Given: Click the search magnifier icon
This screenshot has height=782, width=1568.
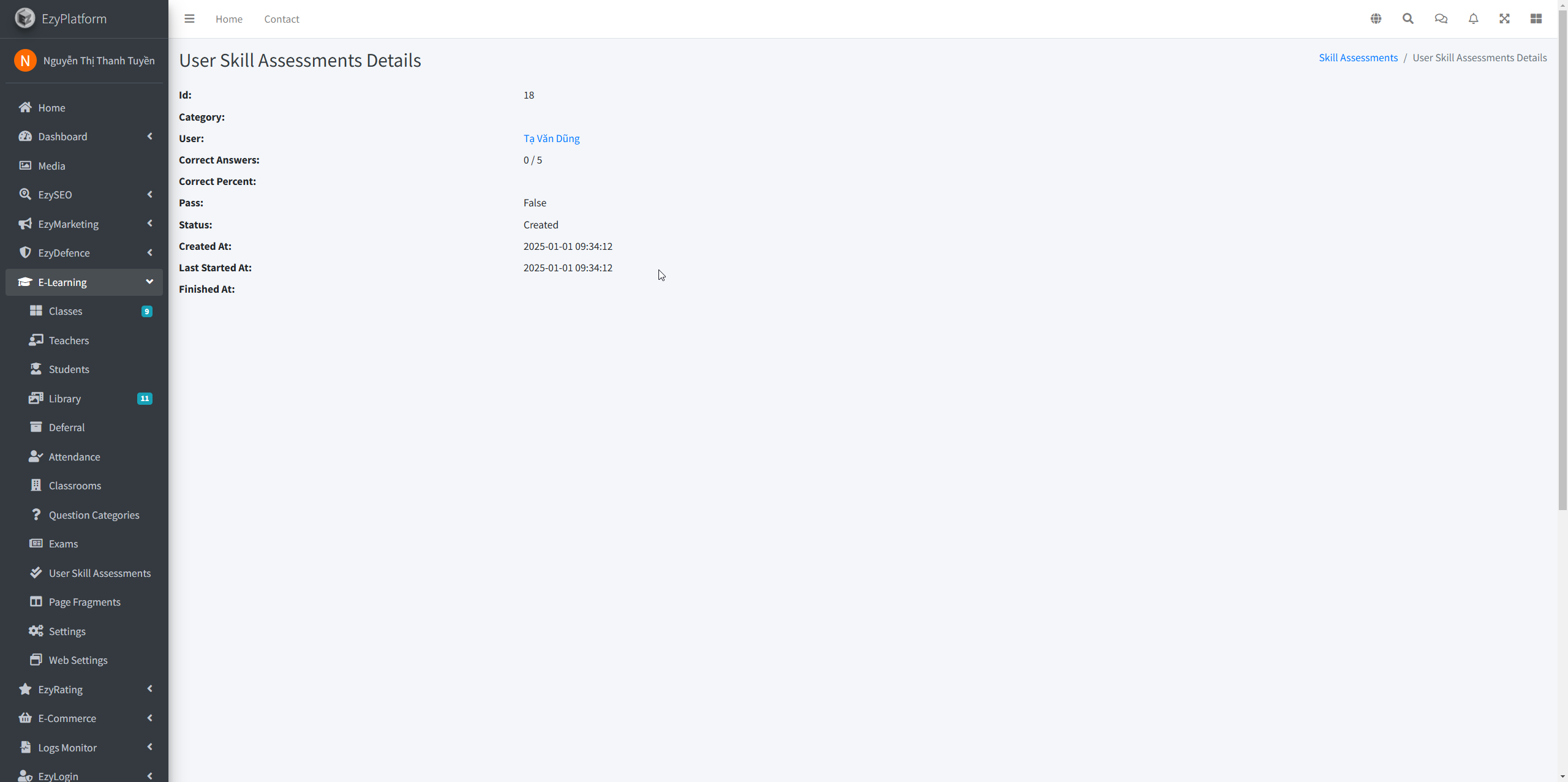Looking at the screenshot, I should click(1408, 19).
